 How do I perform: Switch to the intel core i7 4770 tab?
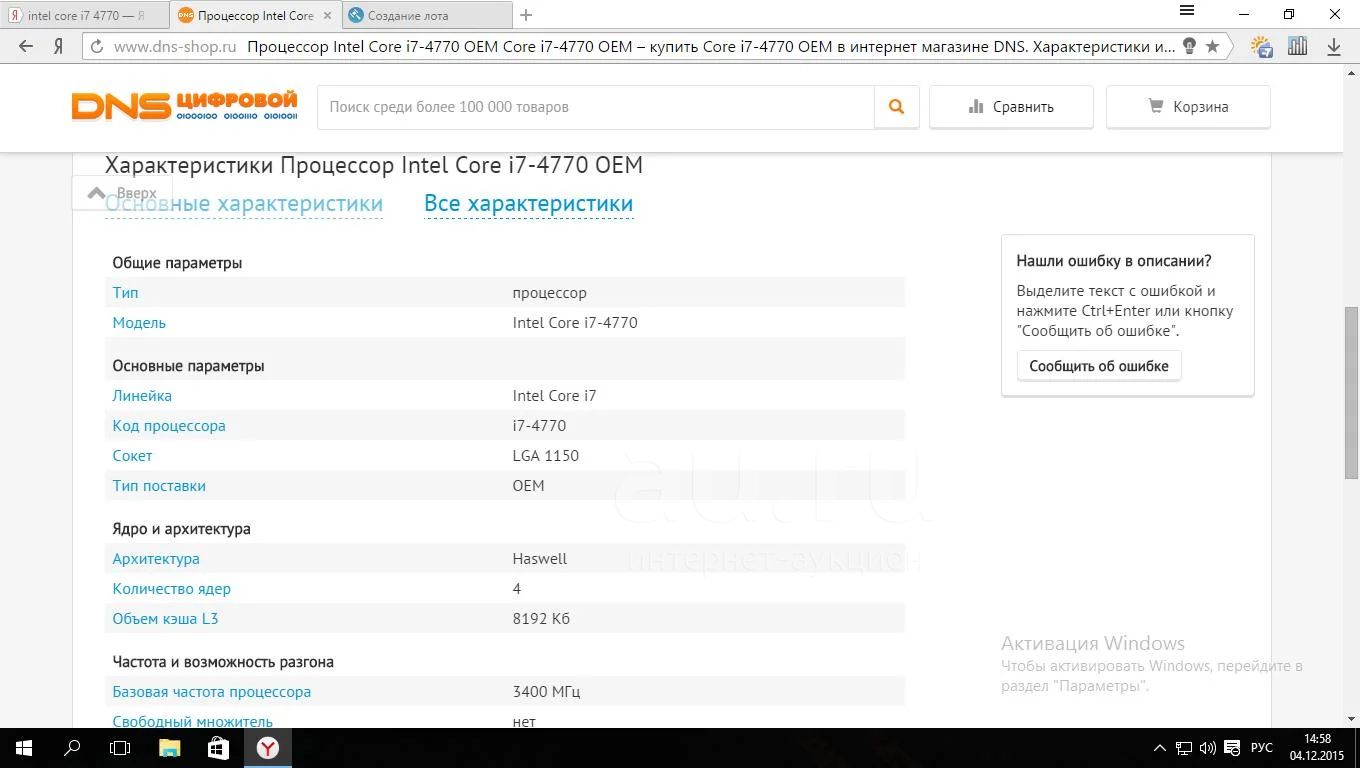85,16
